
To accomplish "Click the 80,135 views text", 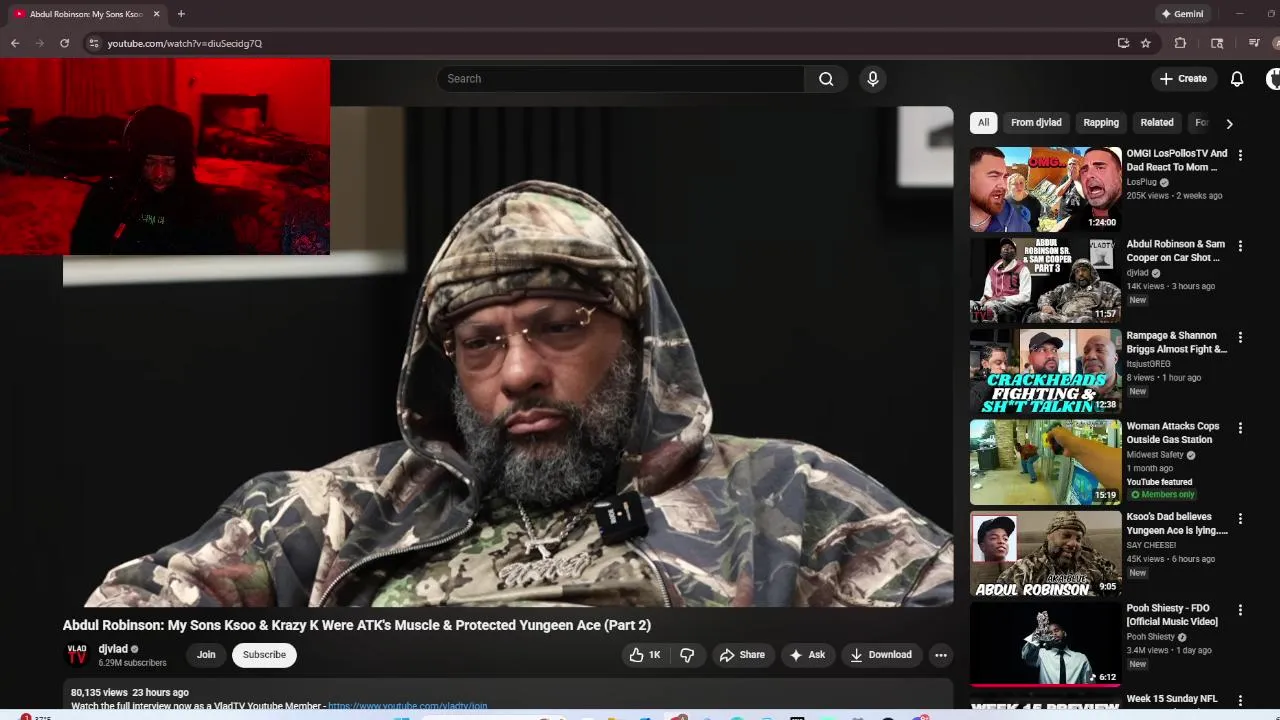I will point(99,692).
